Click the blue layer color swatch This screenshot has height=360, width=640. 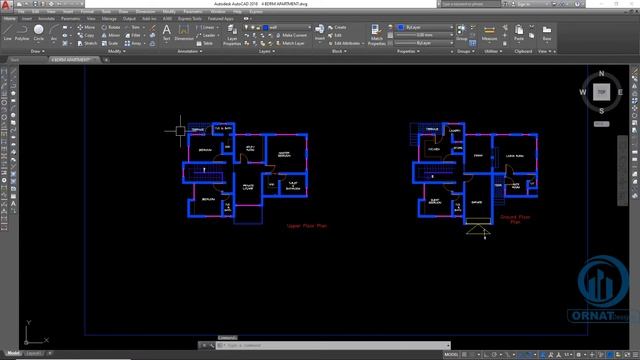(x=265, y=27)
